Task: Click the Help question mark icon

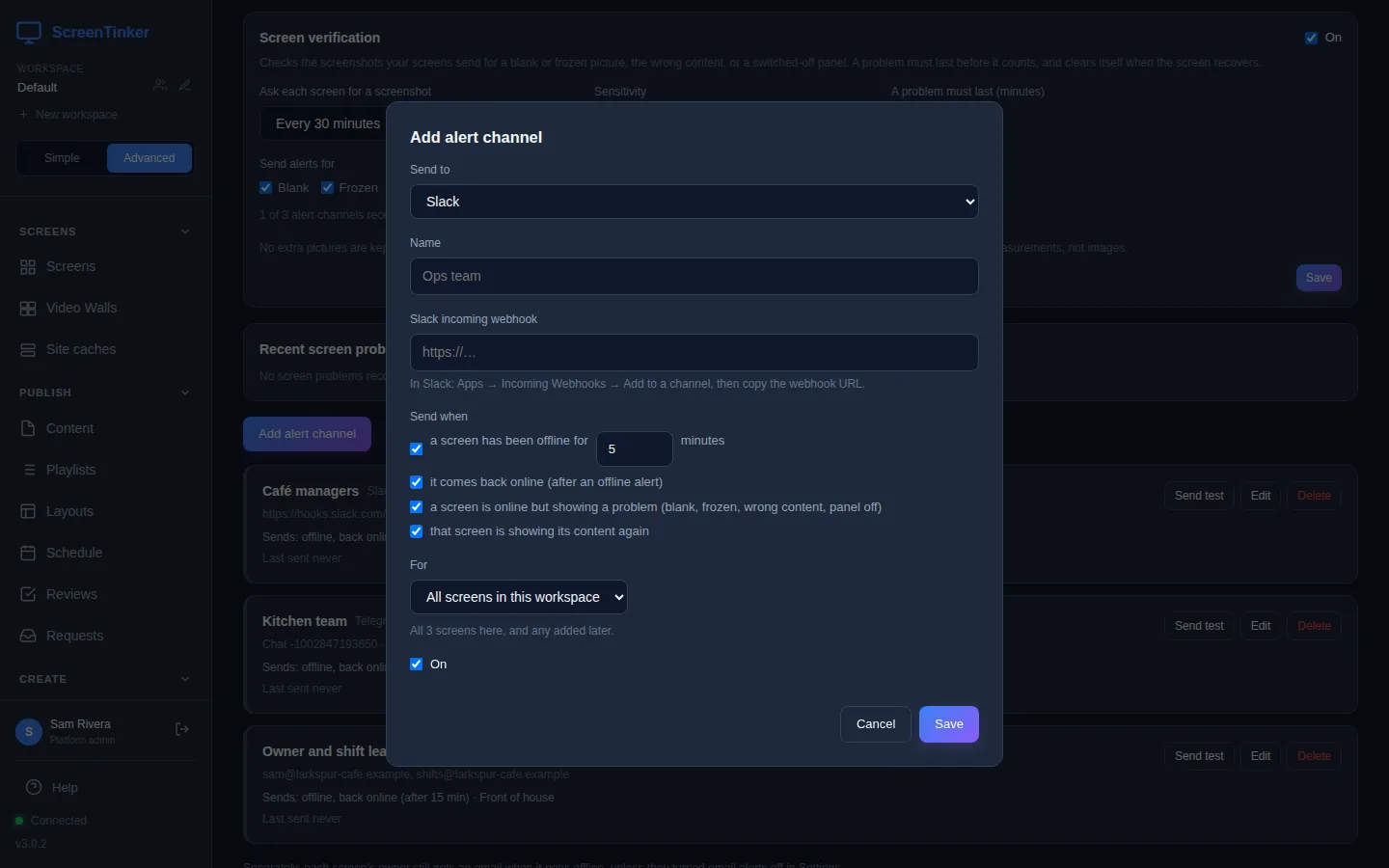Action: 34,787
